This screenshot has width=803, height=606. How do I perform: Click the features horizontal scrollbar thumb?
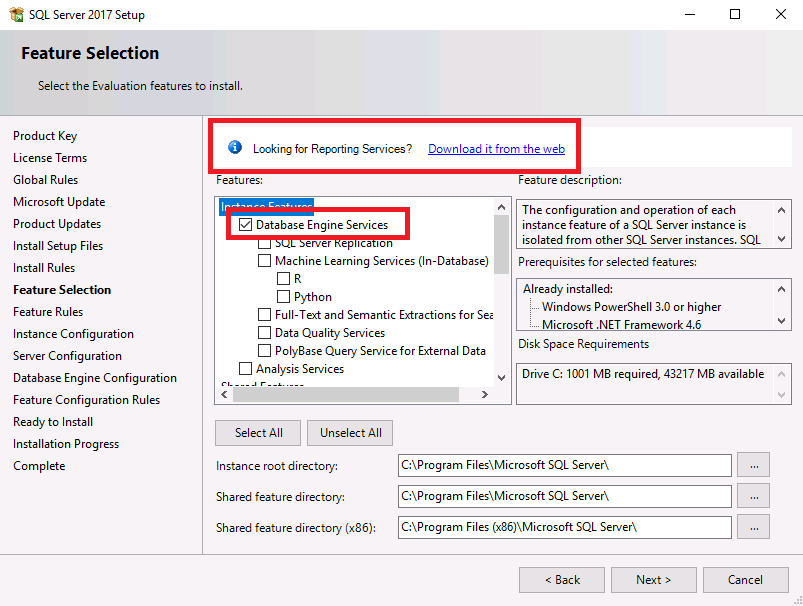pos(346,394)
